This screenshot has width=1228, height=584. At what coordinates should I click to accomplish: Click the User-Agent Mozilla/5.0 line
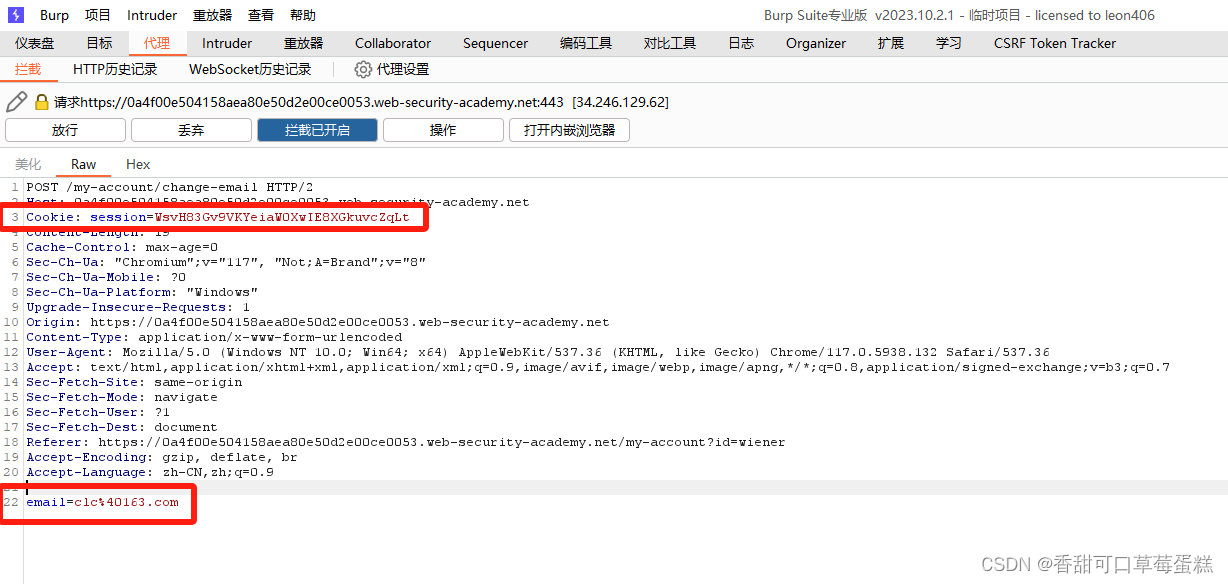[x=538, y=352]
